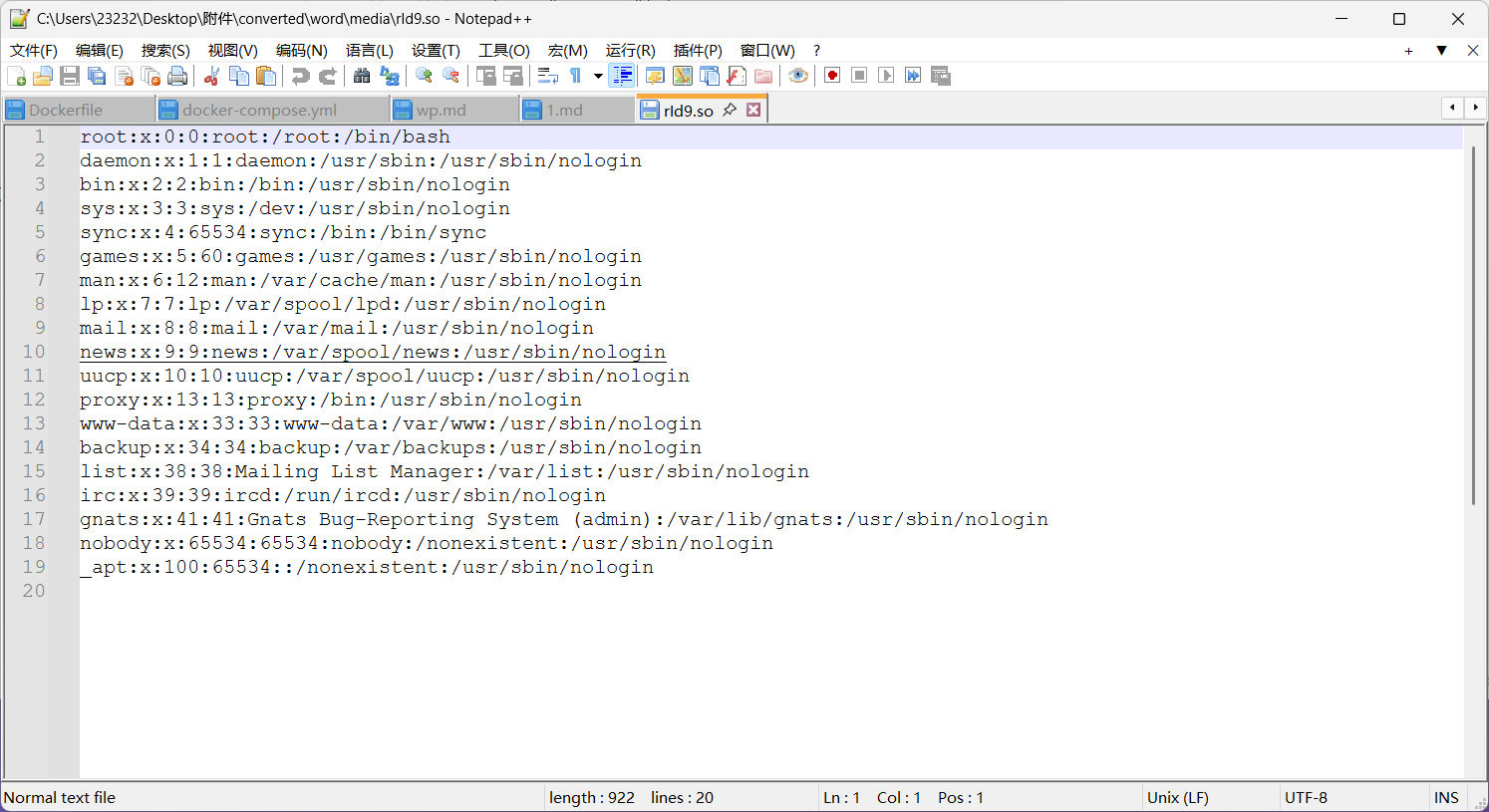Screen dimensions: 1489x812
Task: Toggle show all characters pilcrow icon
Action: (x=576, y=76)
